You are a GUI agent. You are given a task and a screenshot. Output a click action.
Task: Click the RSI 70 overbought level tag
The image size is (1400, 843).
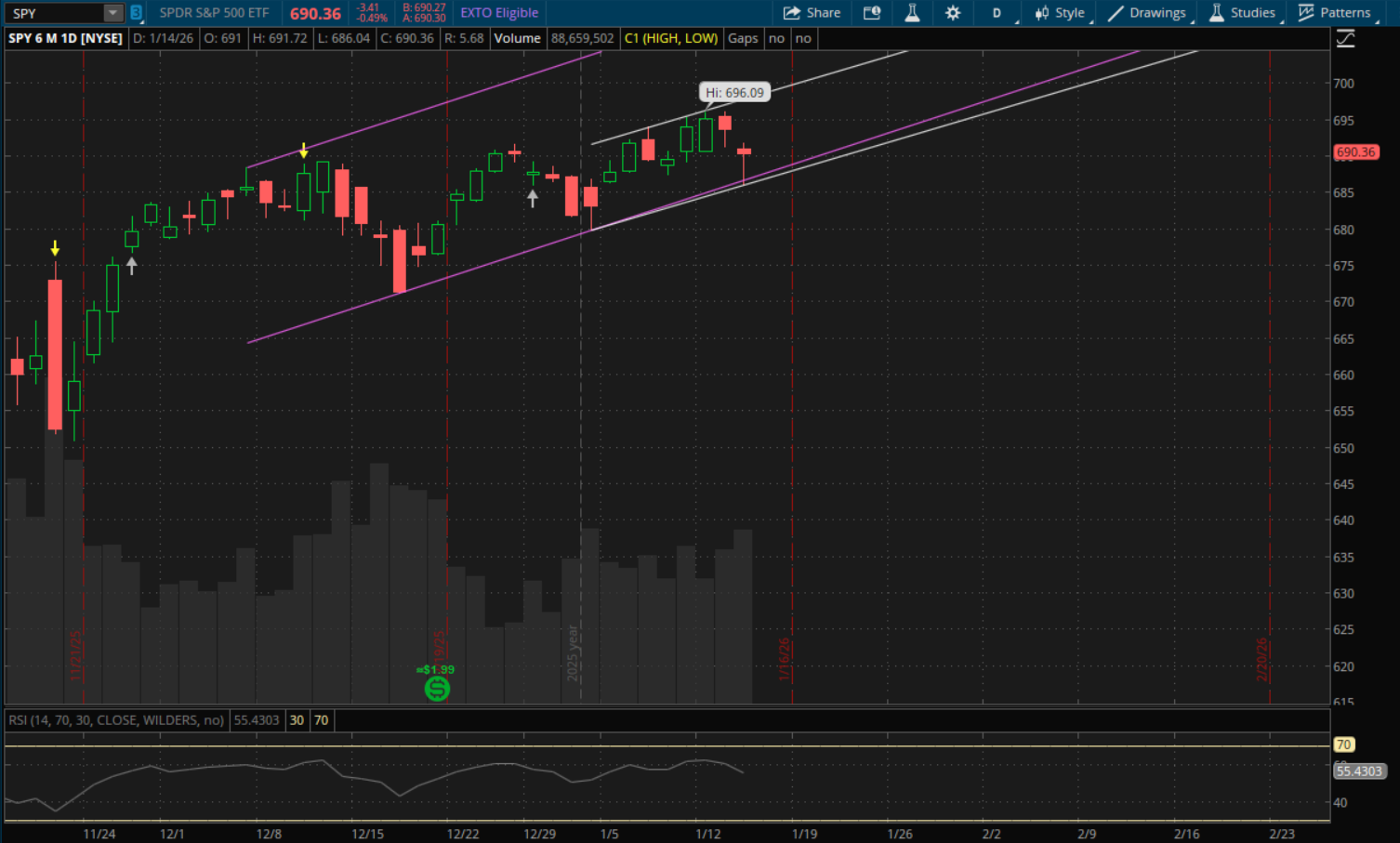tap(1344, 744)
